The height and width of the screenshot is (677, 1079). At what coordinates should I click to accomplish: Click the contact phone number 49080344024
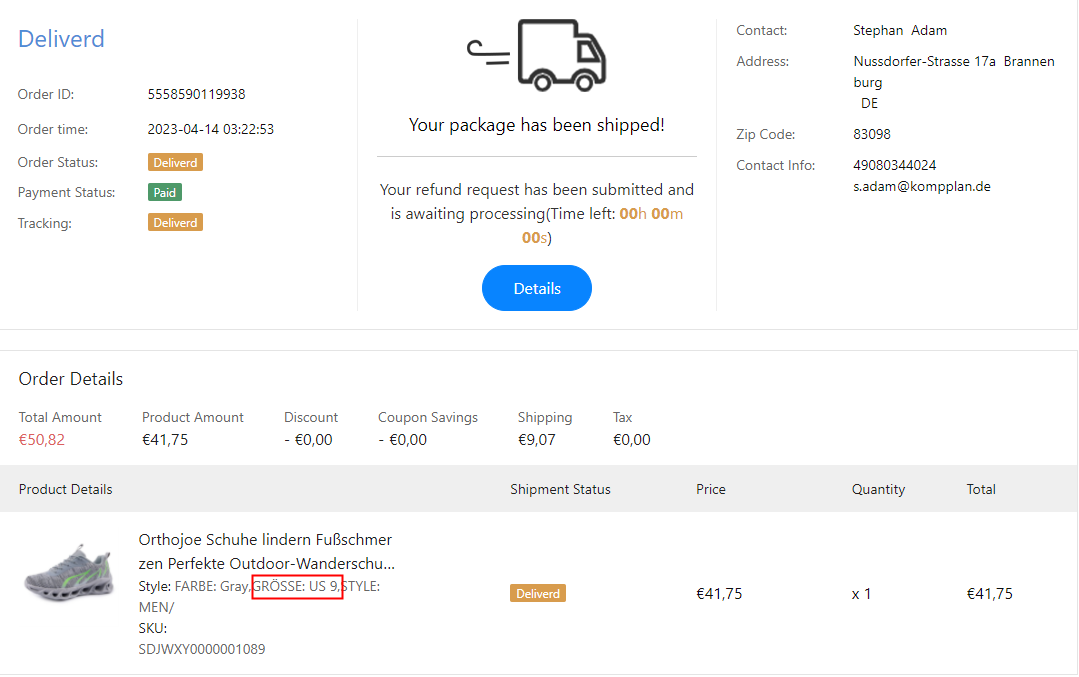[x=894, y=165]
